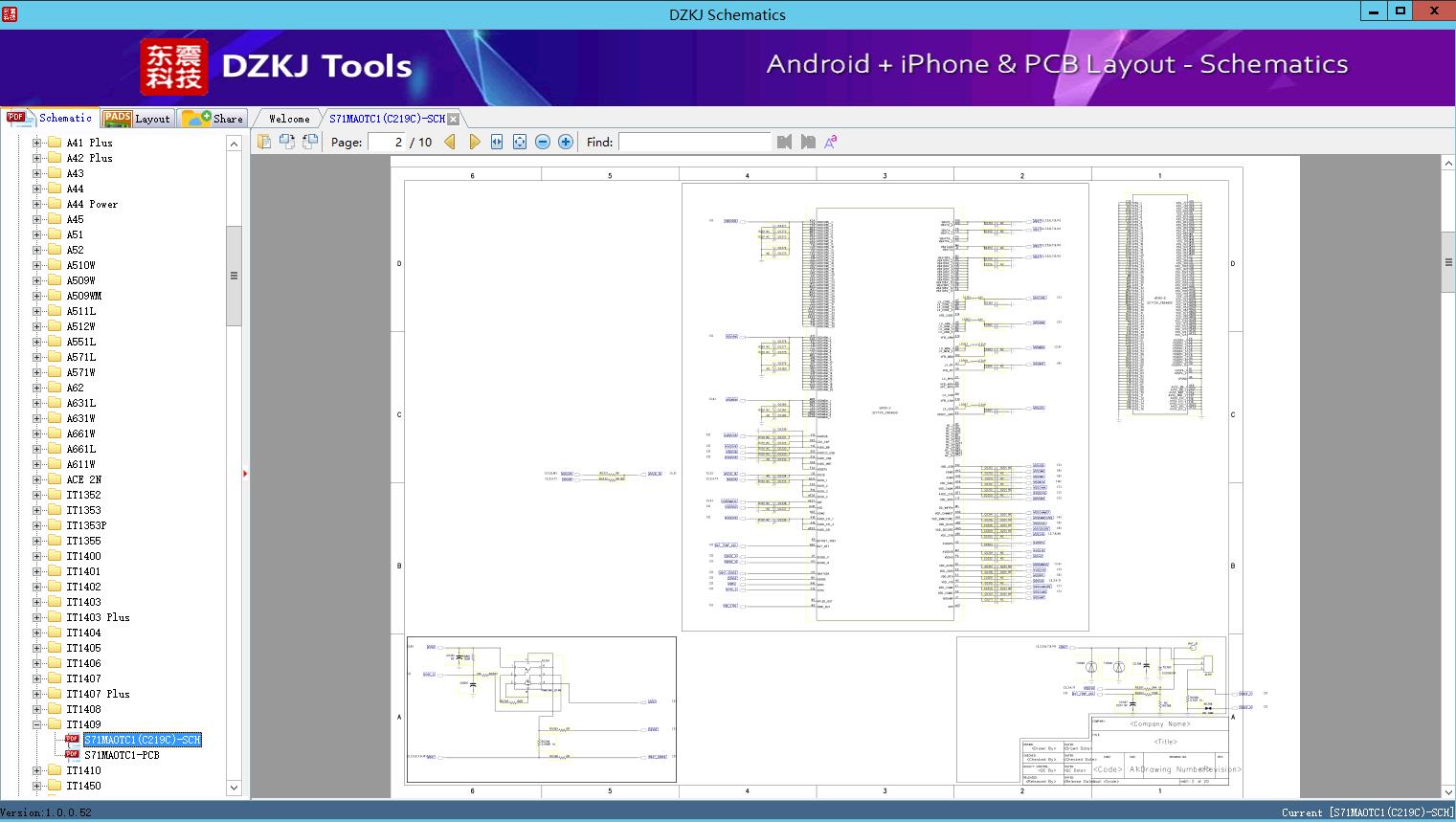Click the S71MAOTC1(C219C)-SCH PDF file icon
The image size is (1456, 822).
[72, 740]
